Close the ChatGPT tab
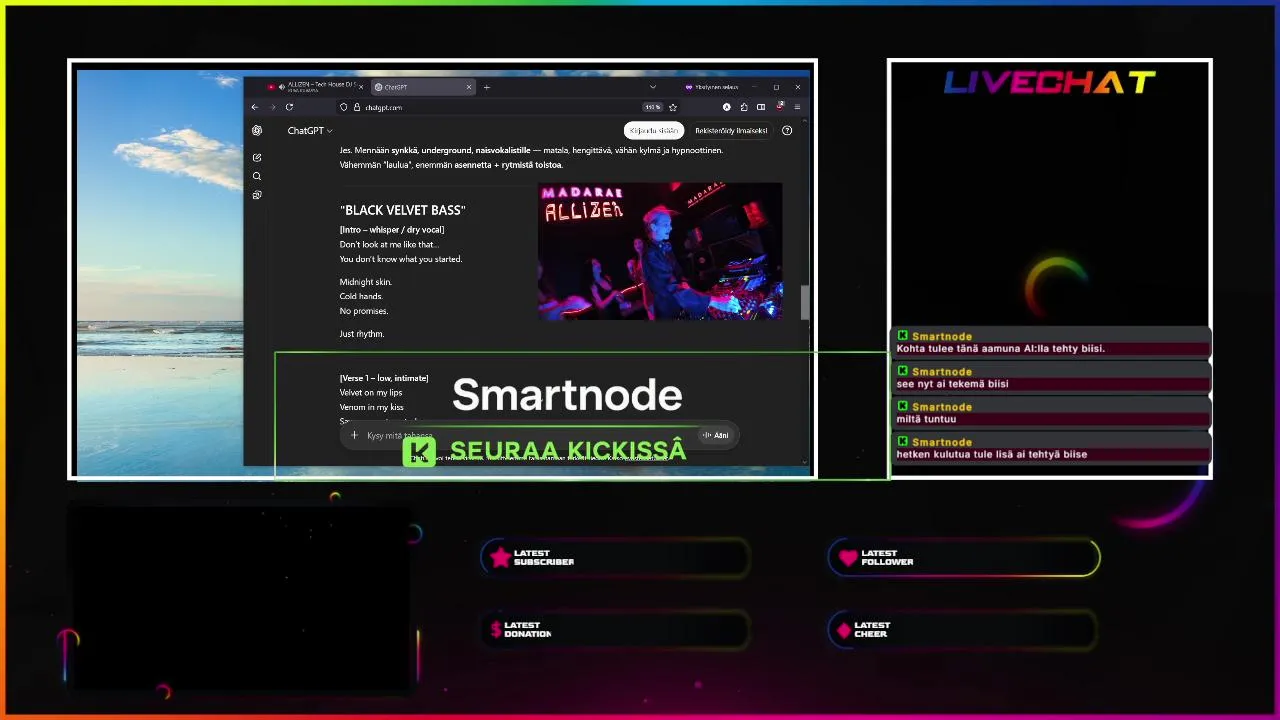The width and height of the screenshot is (1280, 720). click(469, 87)
